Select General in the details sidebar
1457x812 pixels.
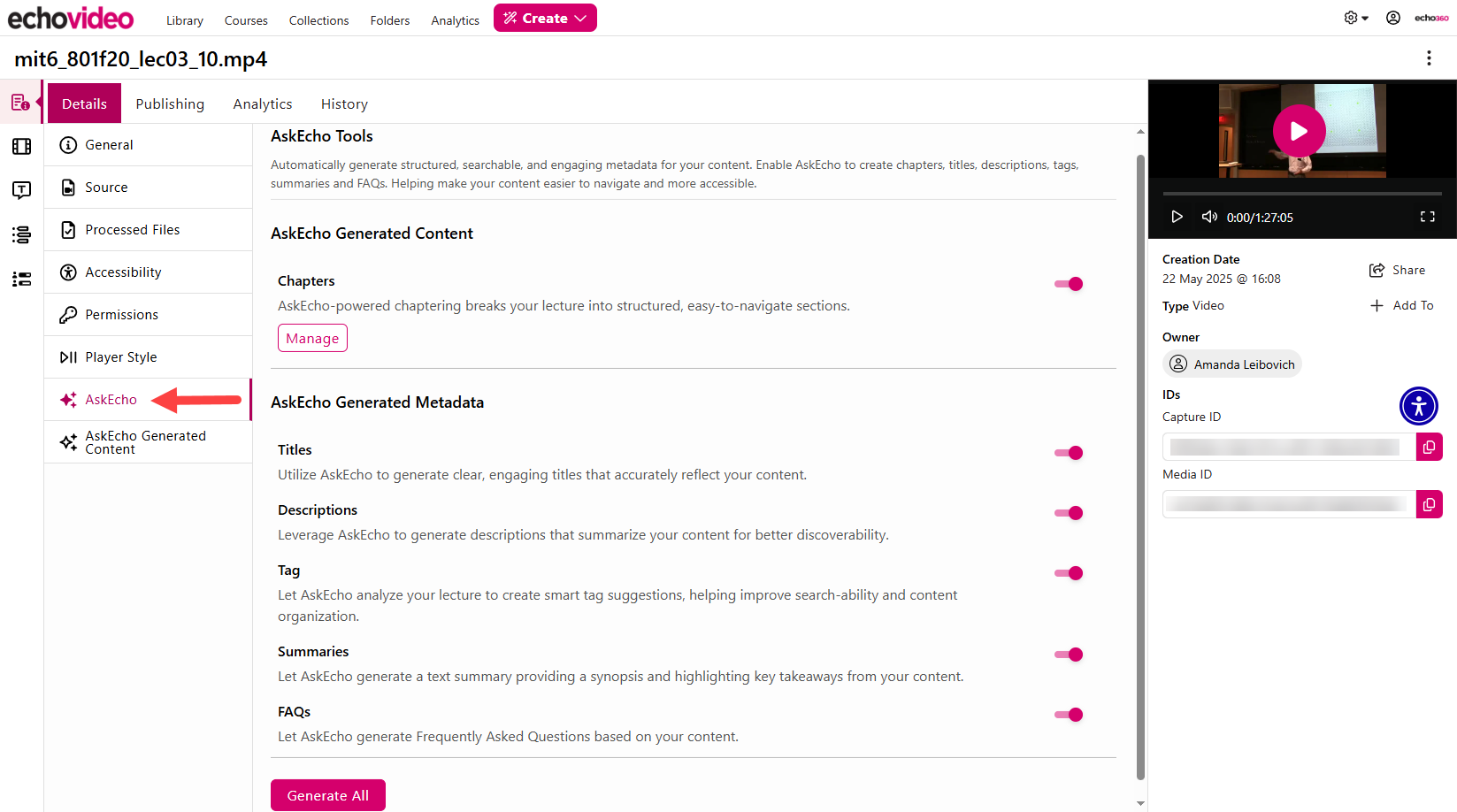click(149, 145)
